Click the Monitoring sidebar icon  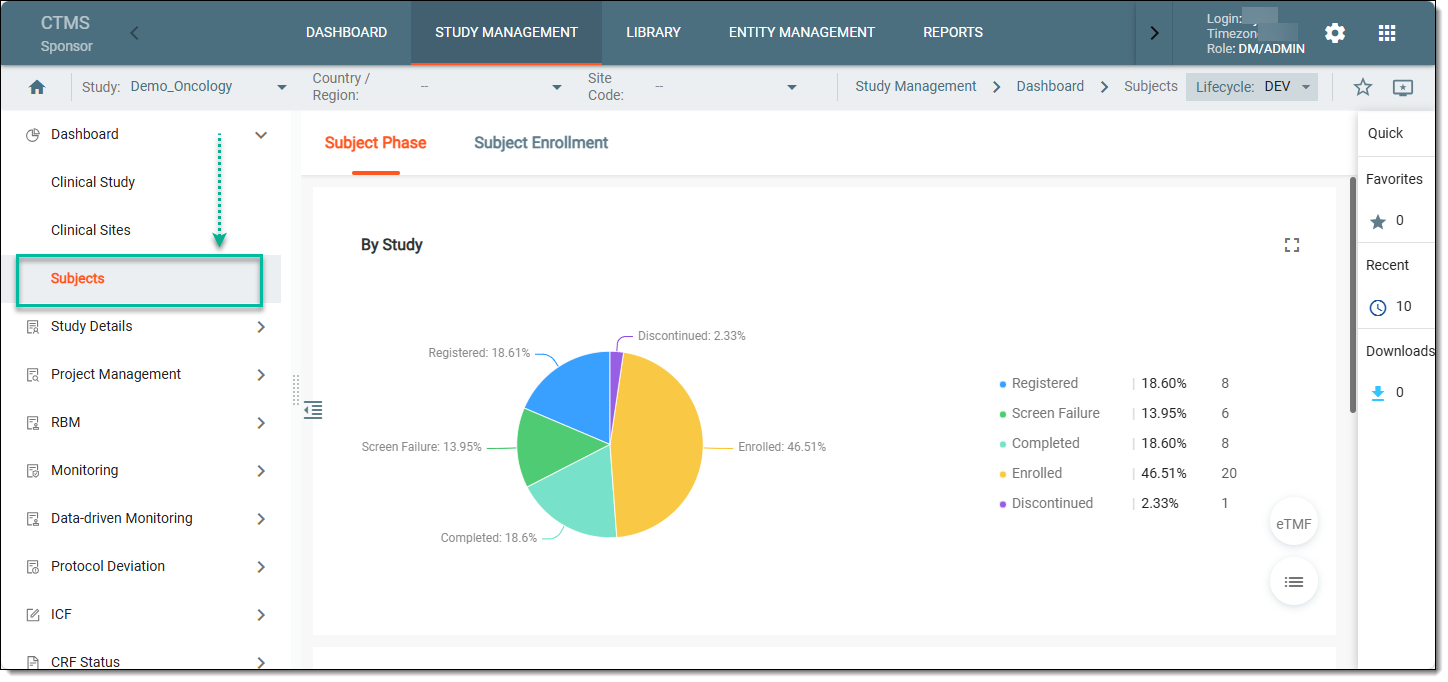click(x=33, y=471)
